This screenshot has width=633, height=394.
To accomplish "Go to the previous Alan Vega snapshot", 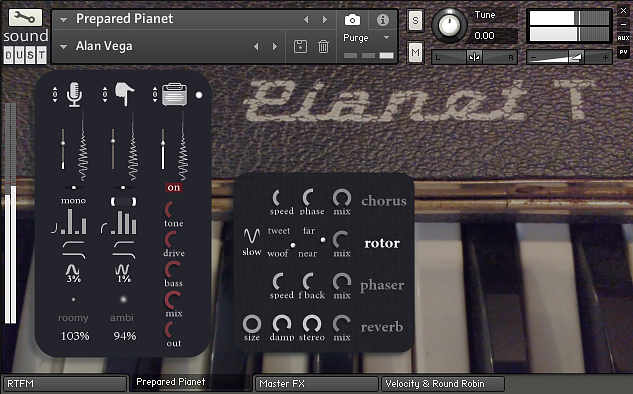I will (x=256, y=46).
